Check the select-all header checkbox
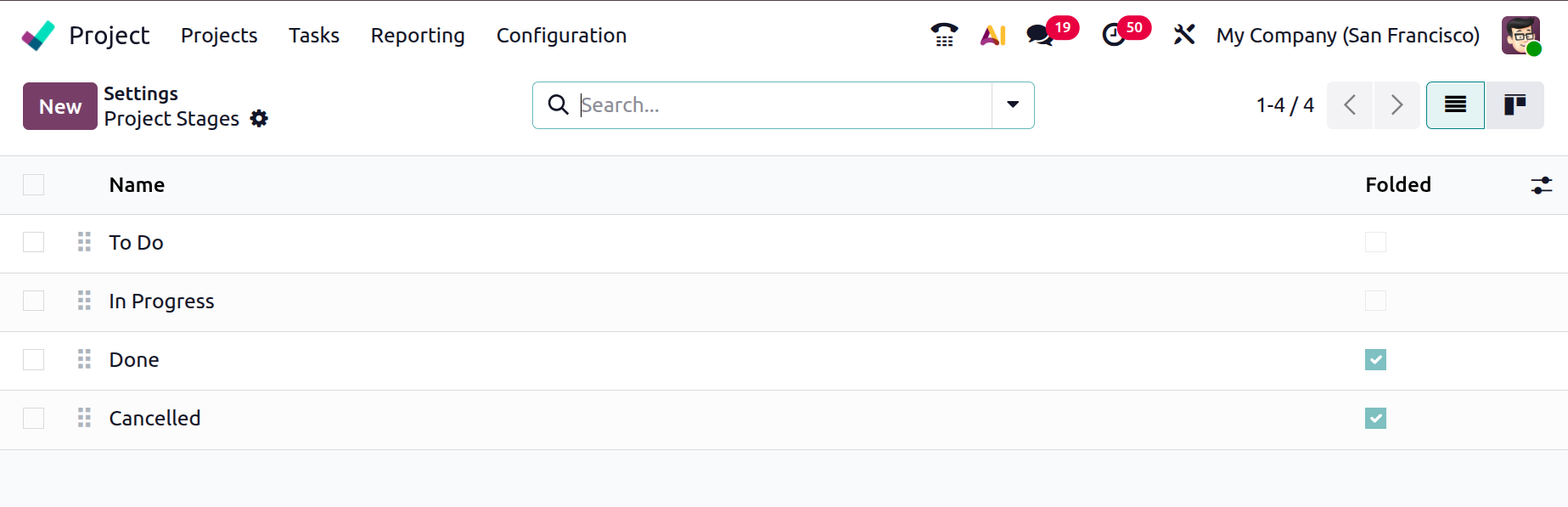The width and height of the screenshot is (1568, 507). pos(34,185)
